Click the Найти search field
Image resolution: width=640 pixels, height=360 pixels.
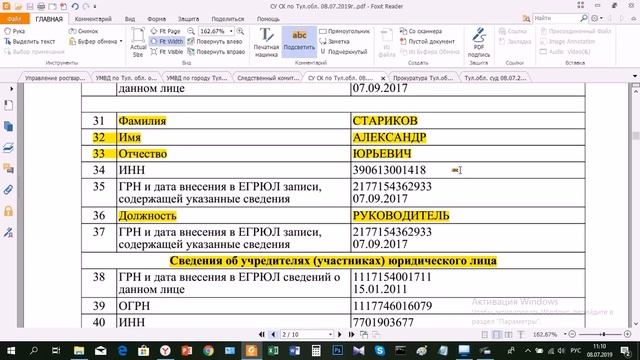click(556, 18)
